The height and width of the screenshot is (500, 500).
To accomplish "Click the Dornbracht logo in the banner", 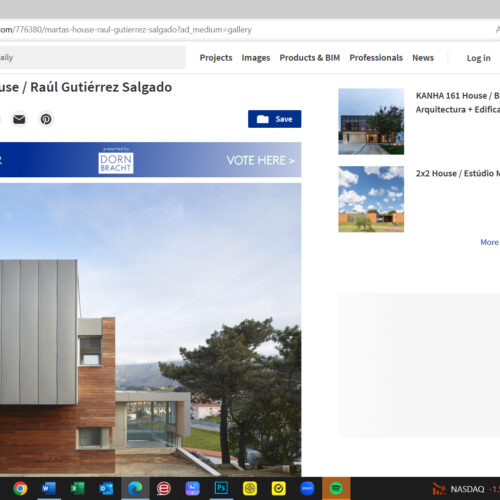I will coord(116,163).
